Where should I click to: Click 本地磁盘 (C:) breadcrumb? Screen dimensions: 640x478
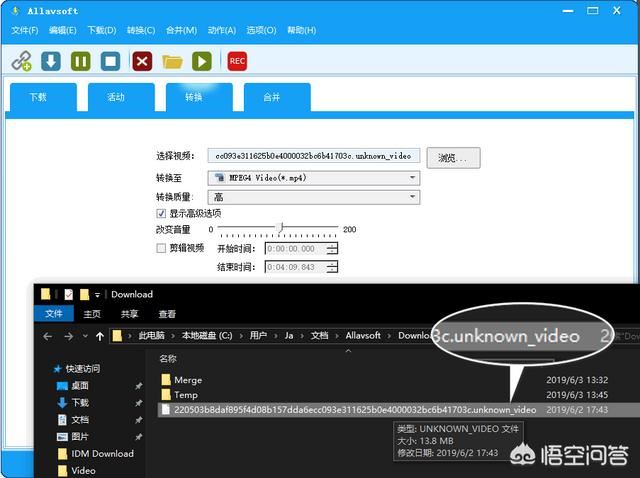point(207,336)
